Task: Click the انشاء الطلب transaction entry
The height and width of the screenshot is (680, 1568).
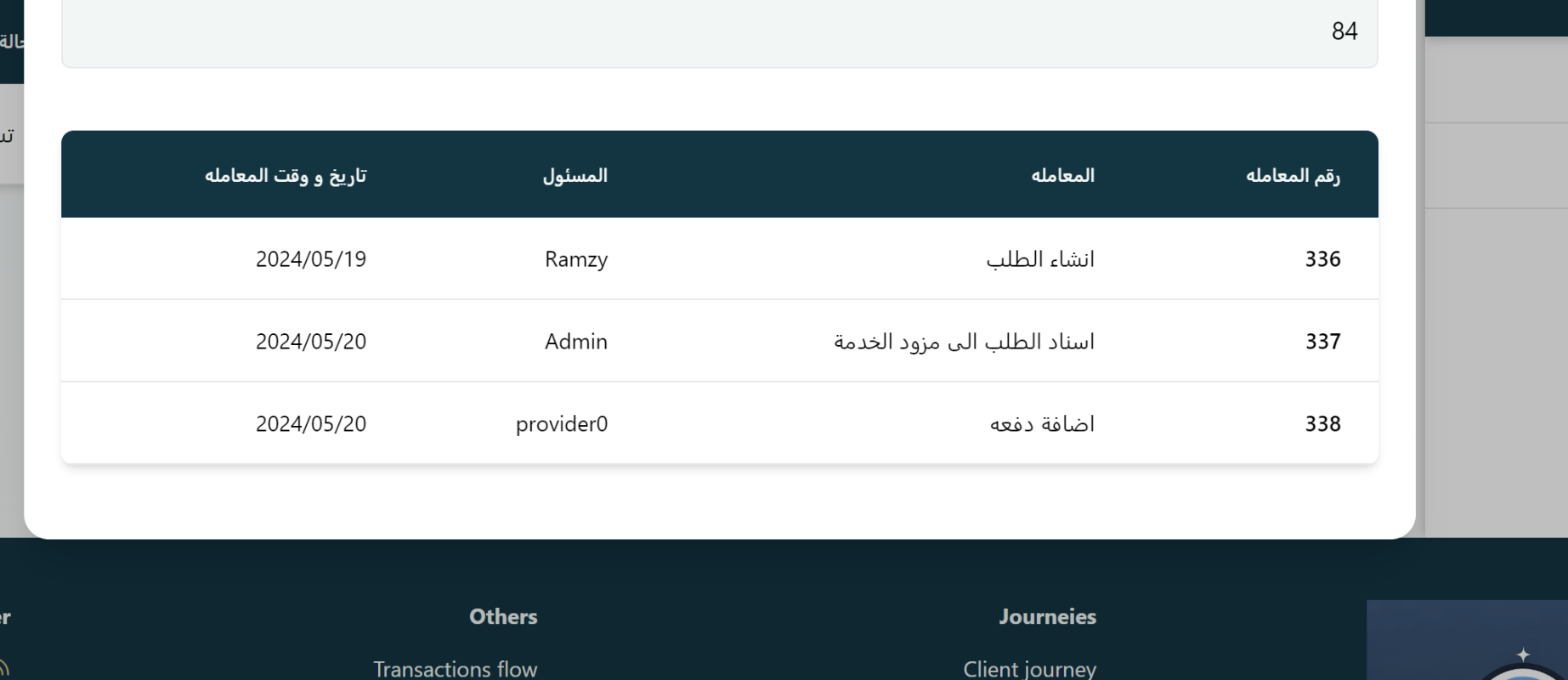Action: tap(1040, 259)
